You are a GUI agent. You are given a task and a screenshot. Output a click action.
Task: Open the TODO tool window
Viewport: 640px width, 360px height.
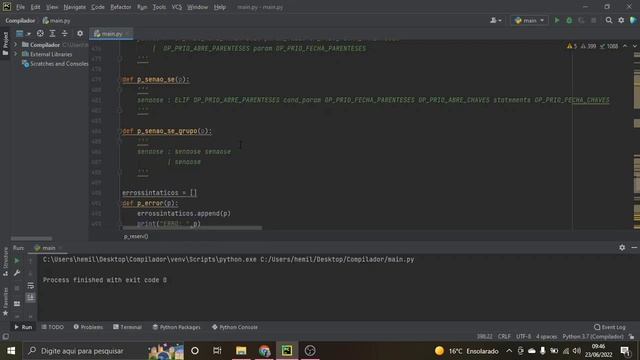pos(53,327)
